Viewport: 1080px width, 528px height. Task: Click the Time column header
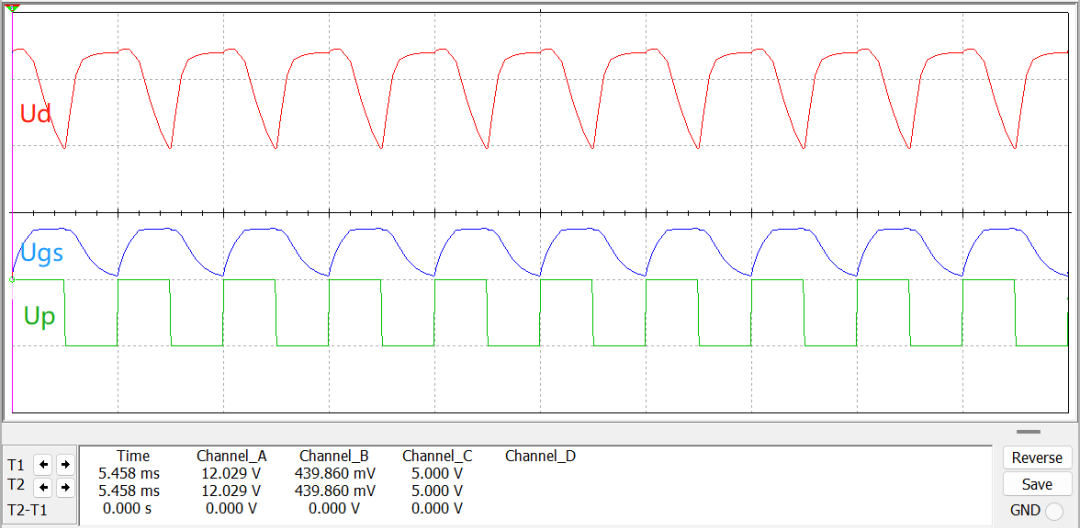point(133,456)
